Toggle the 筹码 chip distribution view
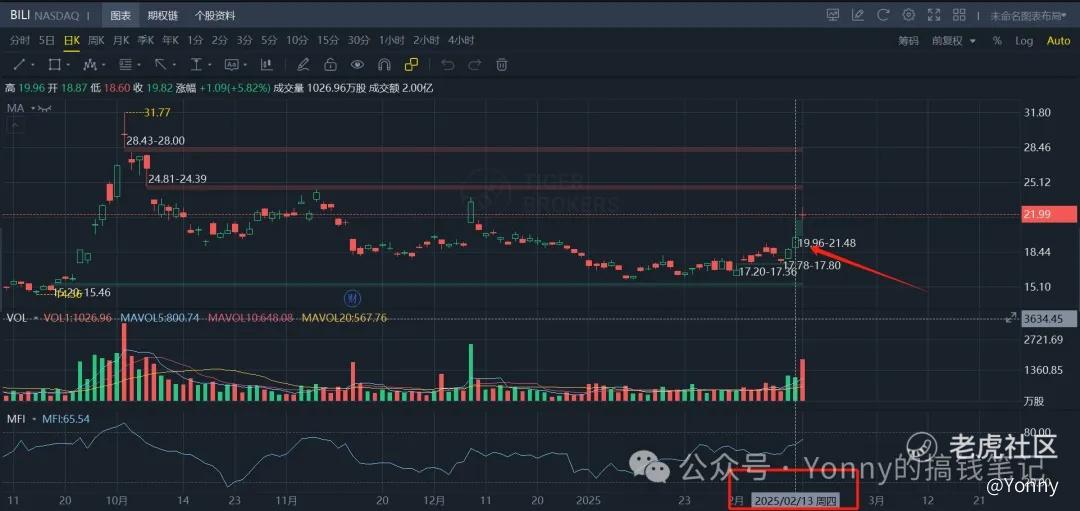The width and height of the screenshot is (1080, 511). point(908,41)
